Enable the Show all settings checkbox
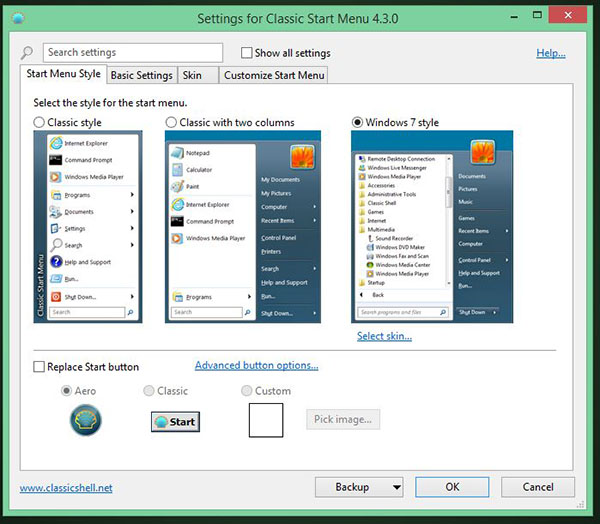 (246, 53)
